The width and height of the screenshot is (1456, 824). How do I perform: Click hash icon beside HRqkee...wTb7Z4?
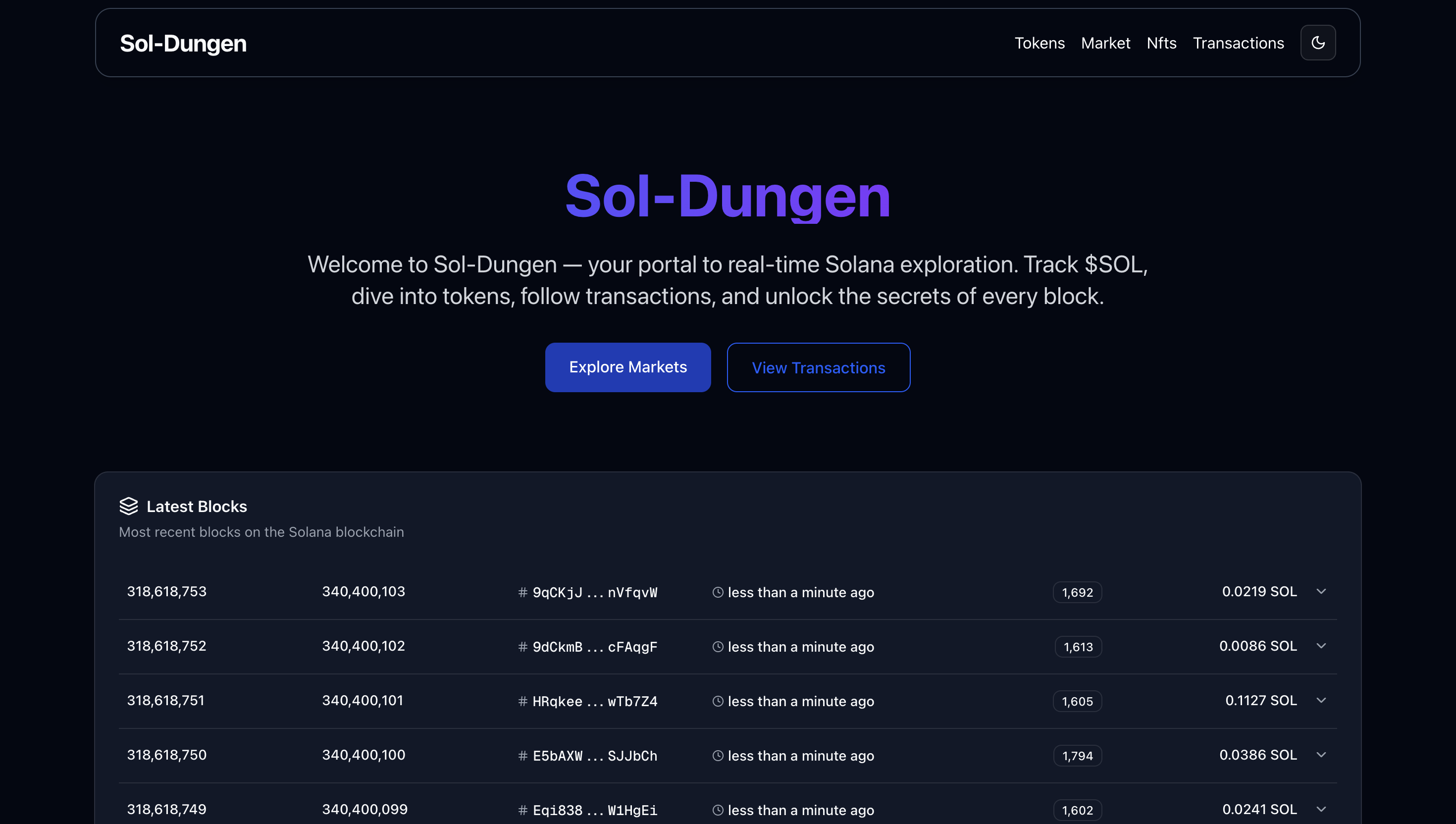[522, 701]
